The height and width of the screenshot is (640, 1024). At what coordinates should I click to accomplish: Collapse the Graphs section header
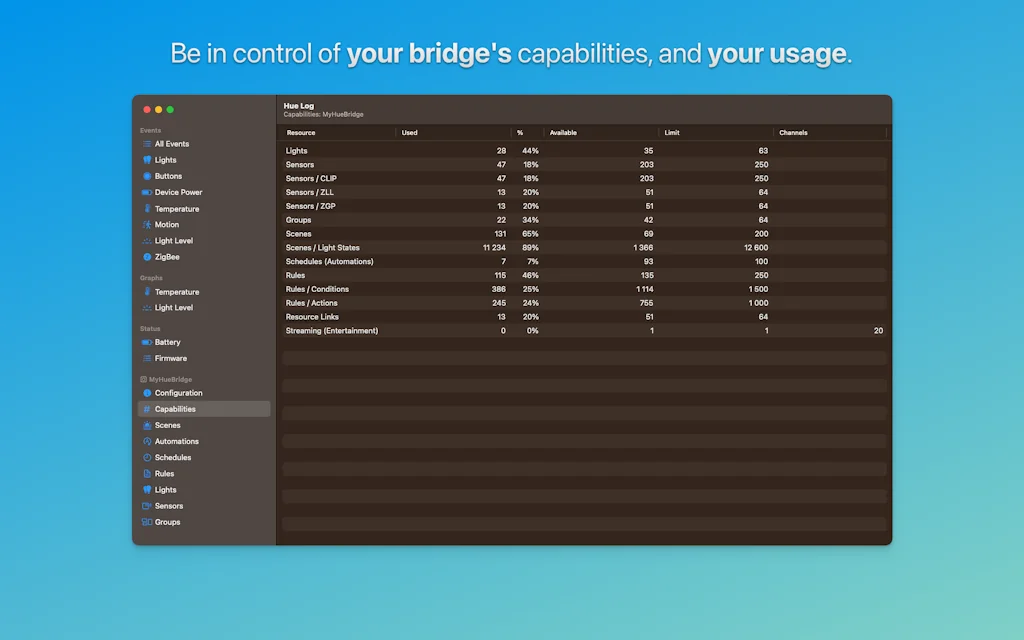tap(151, 277)
